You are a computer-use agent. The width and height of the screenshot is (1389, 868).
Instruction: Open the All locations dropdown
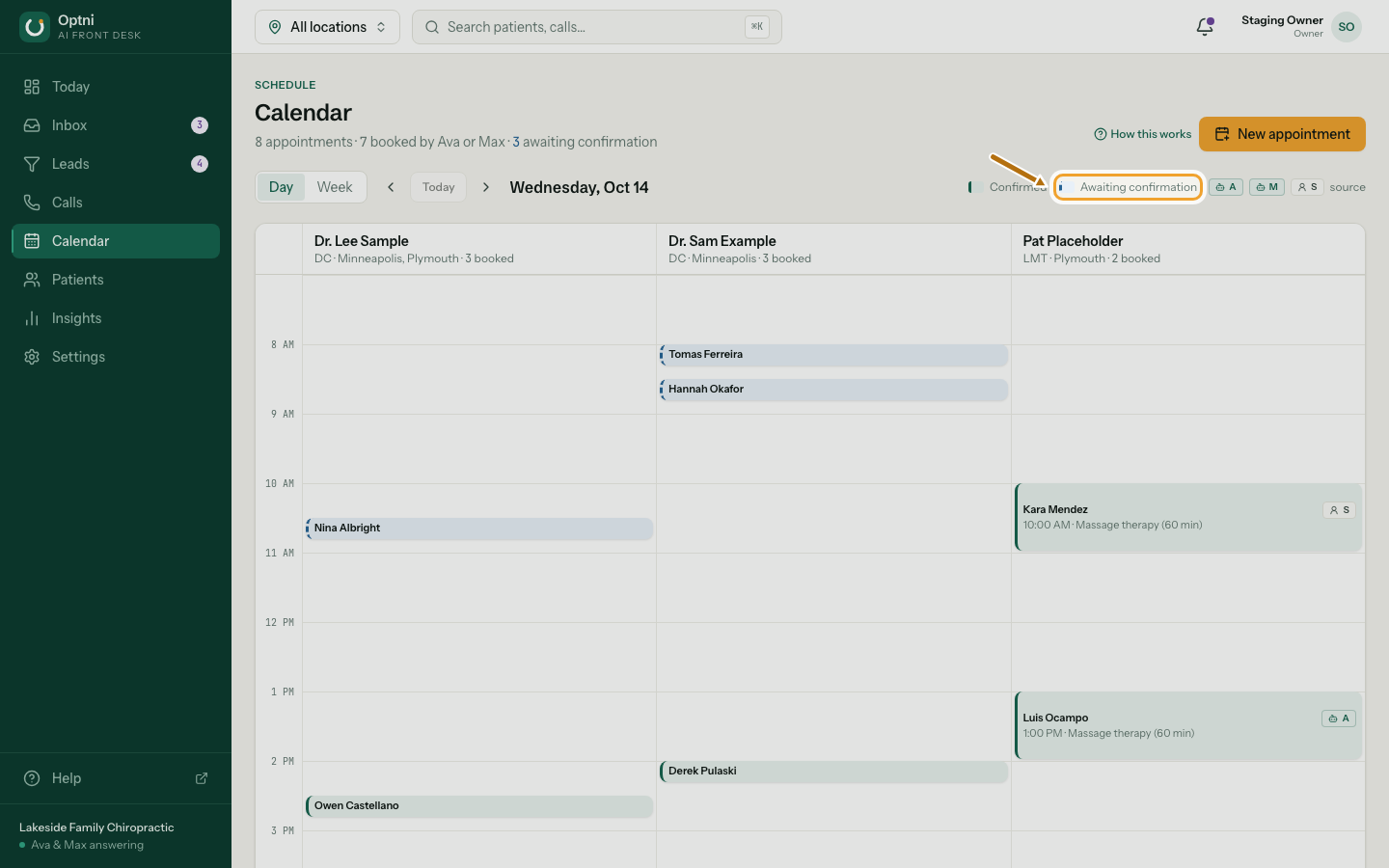click(x=327, y=27)
